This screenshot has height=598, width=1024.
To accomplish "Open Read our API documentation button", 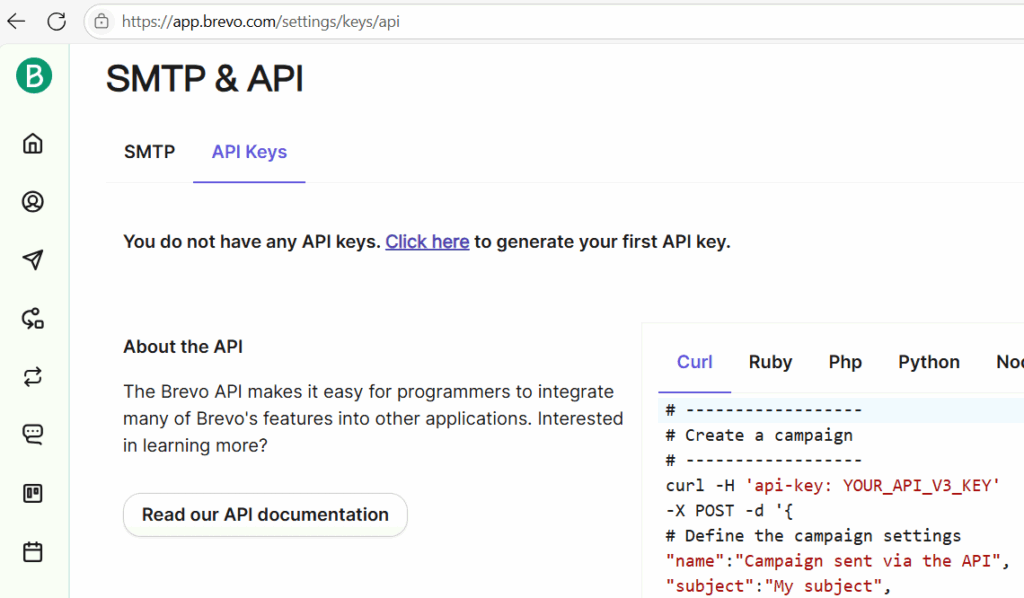I will [x=265, y=514].
